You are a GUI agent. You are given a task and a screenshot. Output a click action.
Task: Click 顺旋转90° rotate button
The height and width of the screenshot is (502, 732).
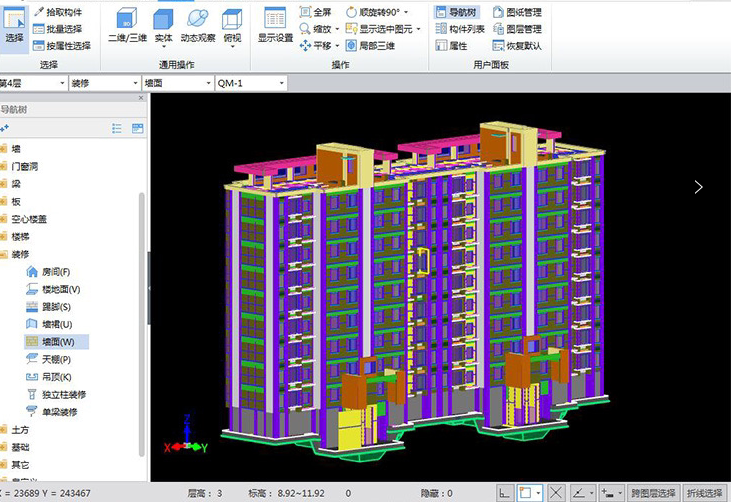[x=373, y=12]
